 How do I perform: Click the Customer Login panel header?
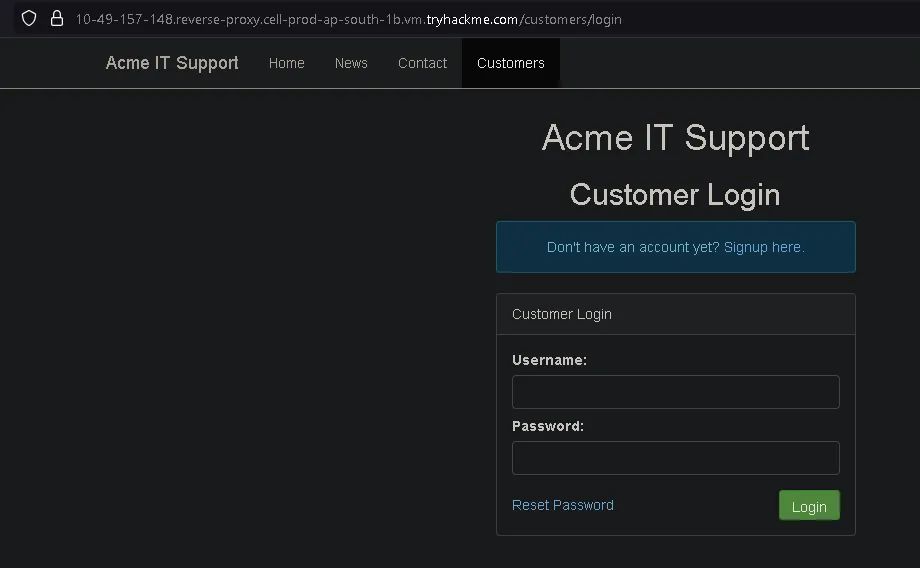pyautogui.click(x=675, y=315)
